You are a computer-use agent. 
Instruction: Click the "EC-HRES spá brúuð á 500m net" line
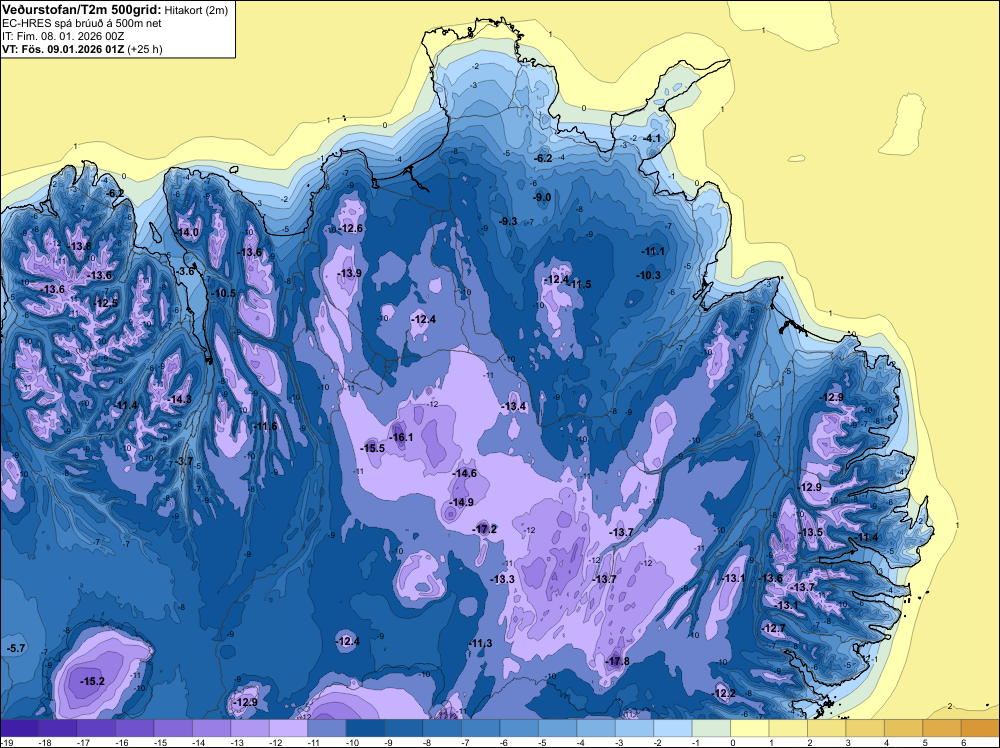pos(82,23)
